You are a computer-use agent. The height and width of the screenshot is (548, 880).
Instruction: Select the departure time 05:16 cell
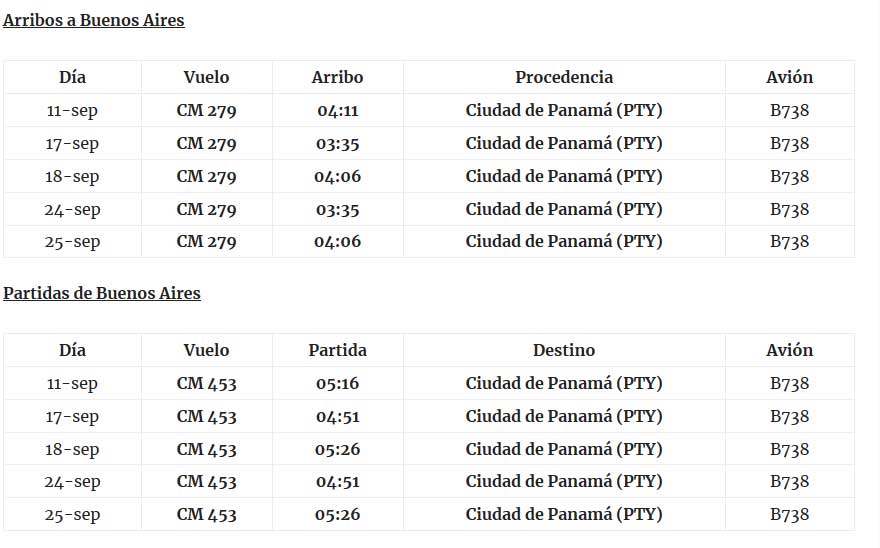point(337,383)
